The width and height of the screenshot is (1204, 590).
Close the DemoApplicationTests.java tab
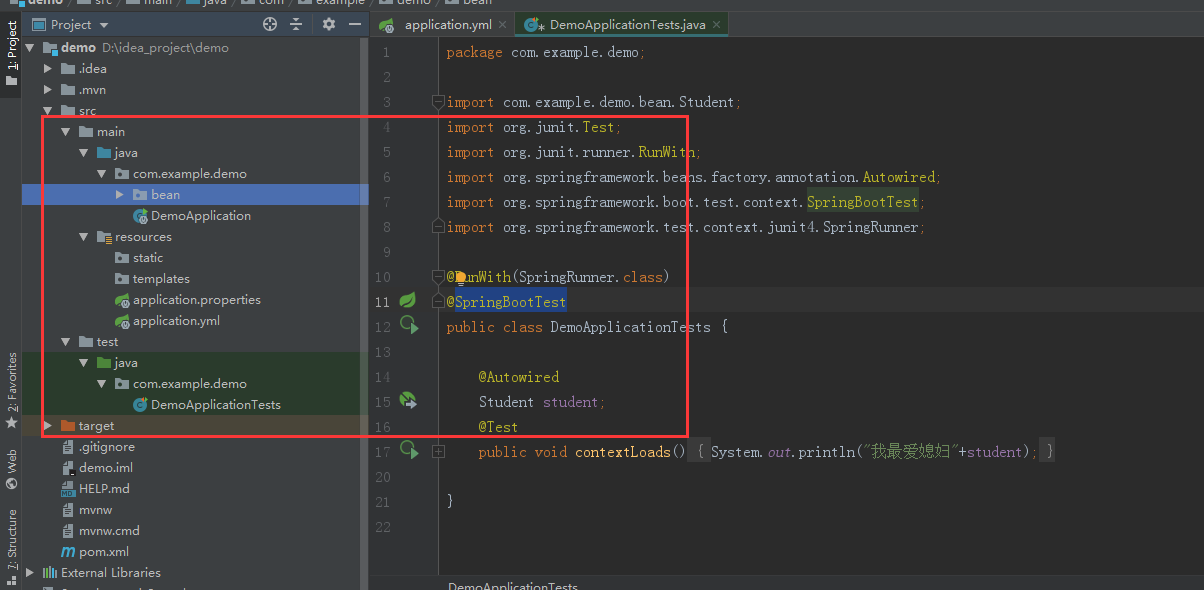coord(716,24)
